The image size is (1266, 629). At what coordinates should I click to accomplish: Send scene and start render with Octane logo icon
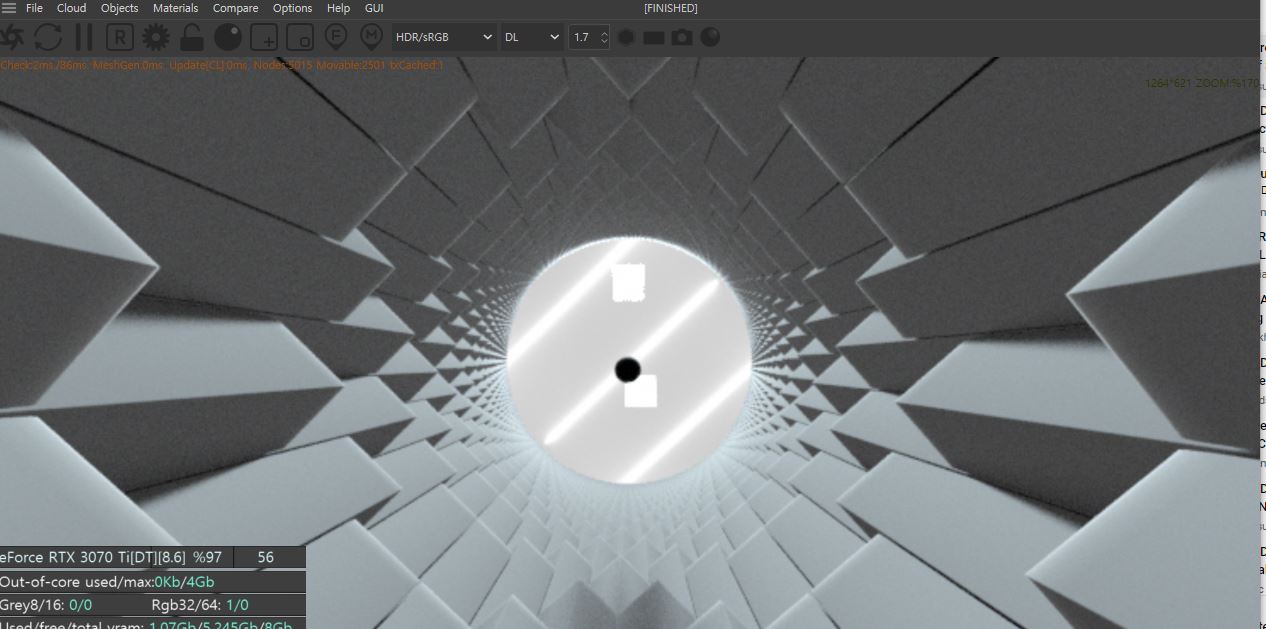(x=11, y=38)
